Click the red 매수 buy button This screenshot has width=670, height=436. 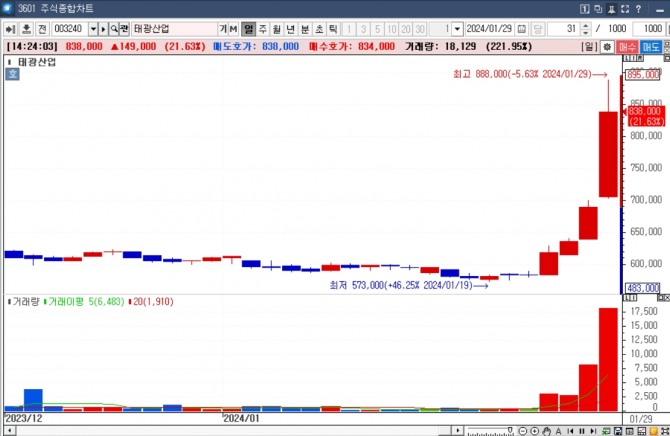[x=627, y=47]
